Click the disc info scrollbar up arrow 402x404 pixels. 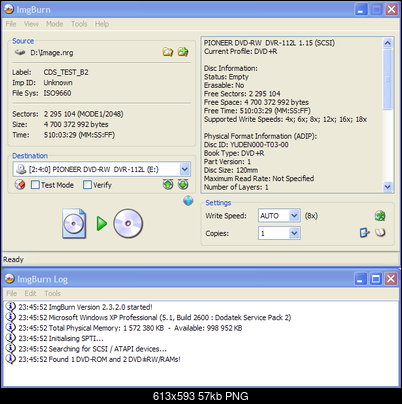[387, 43]
